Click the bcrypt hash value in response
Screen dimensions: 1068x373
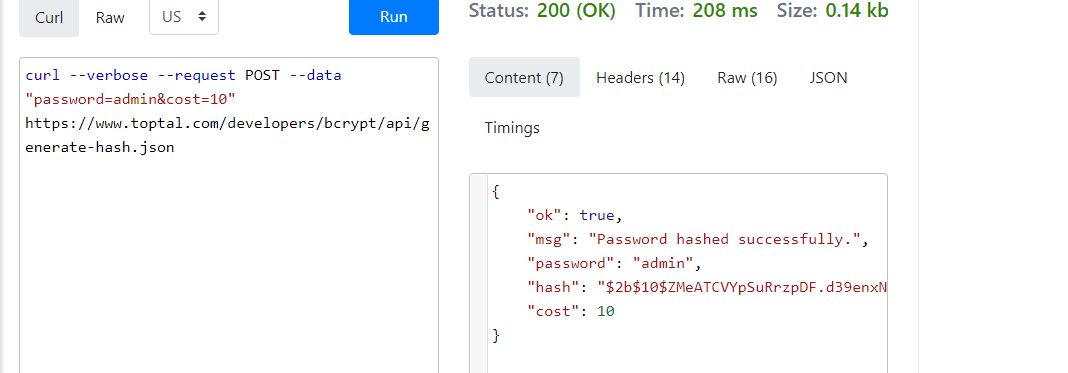click(742, 287)
